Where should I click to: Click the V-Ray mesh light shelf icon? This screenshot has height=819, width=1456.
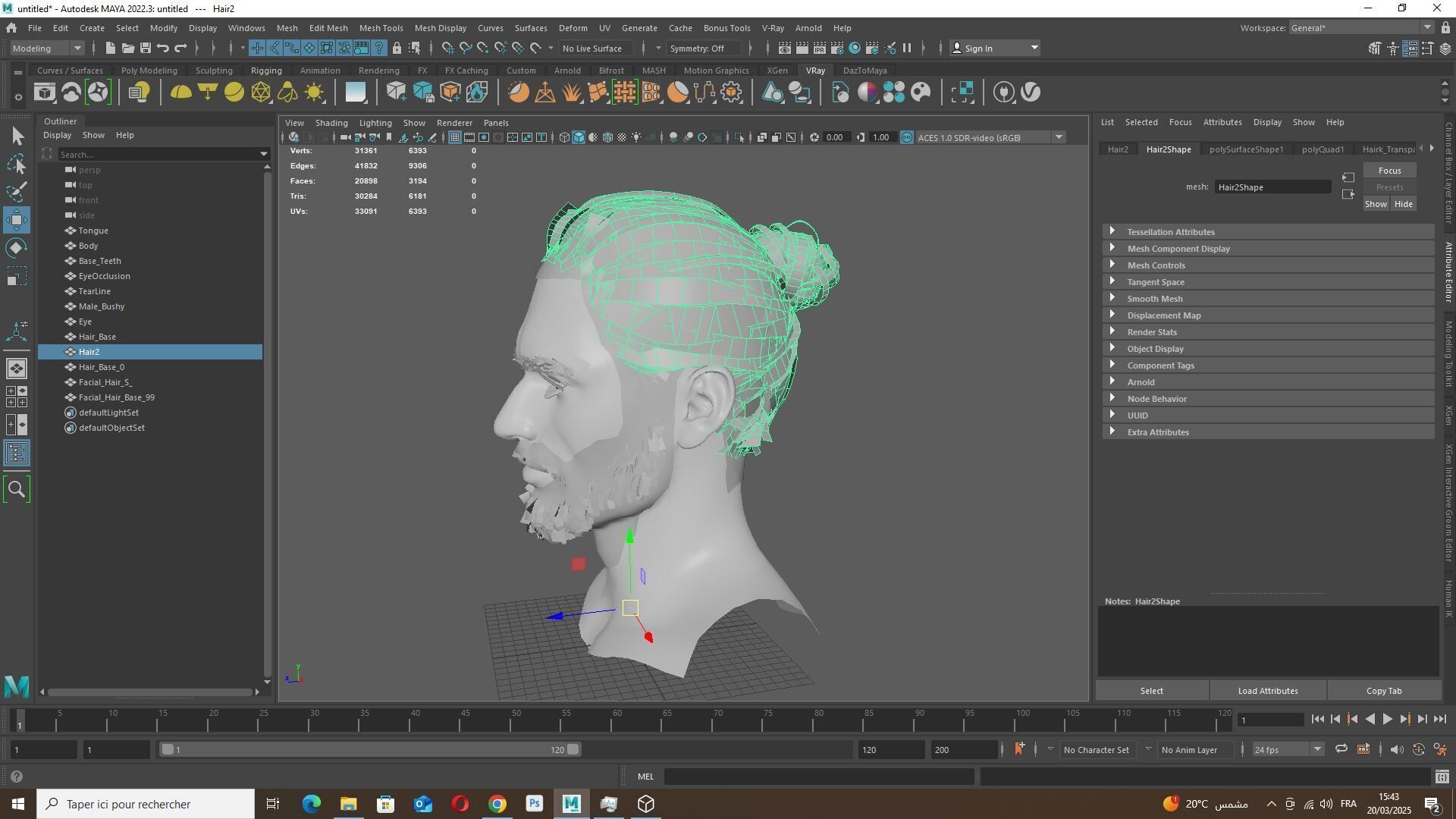261,93
